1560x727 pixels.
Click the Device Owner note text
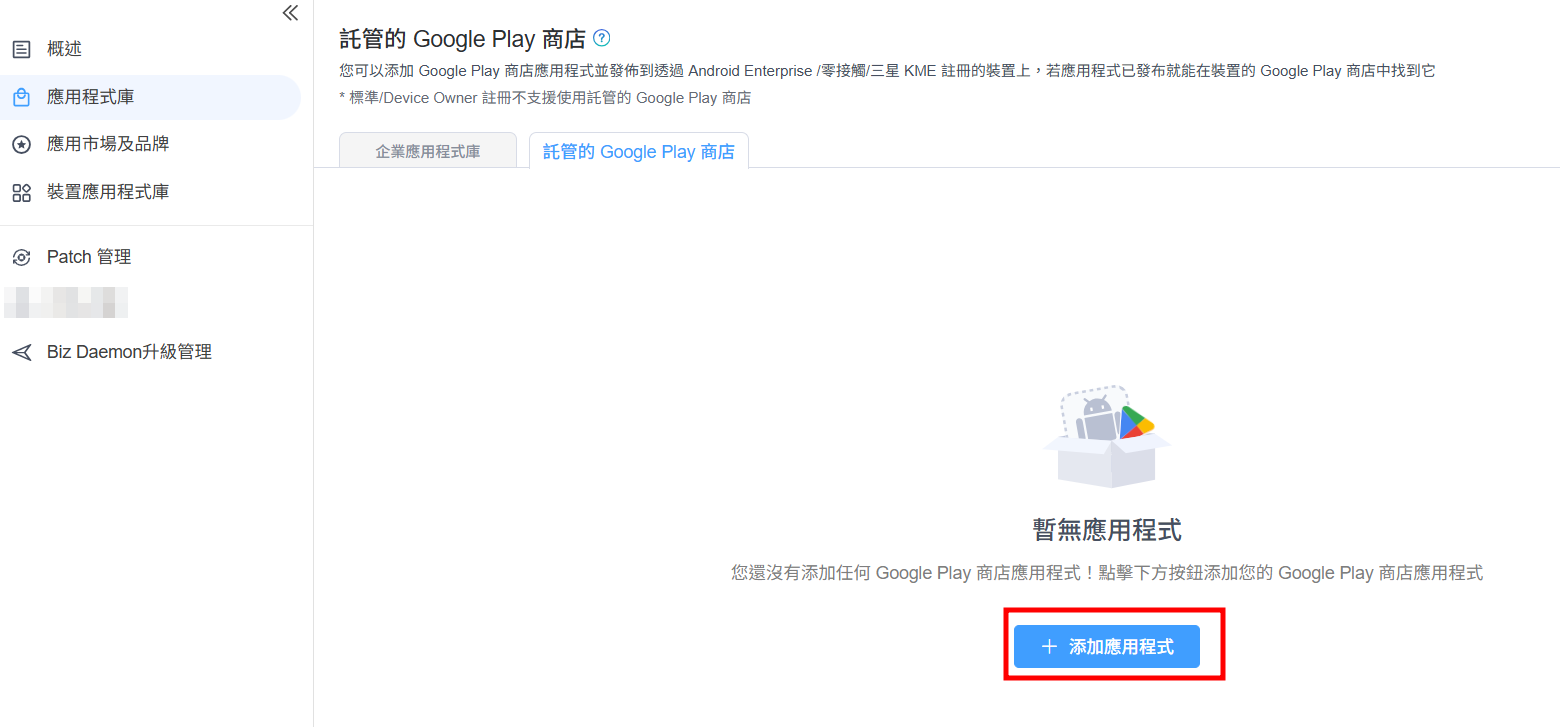pos(545,98)
